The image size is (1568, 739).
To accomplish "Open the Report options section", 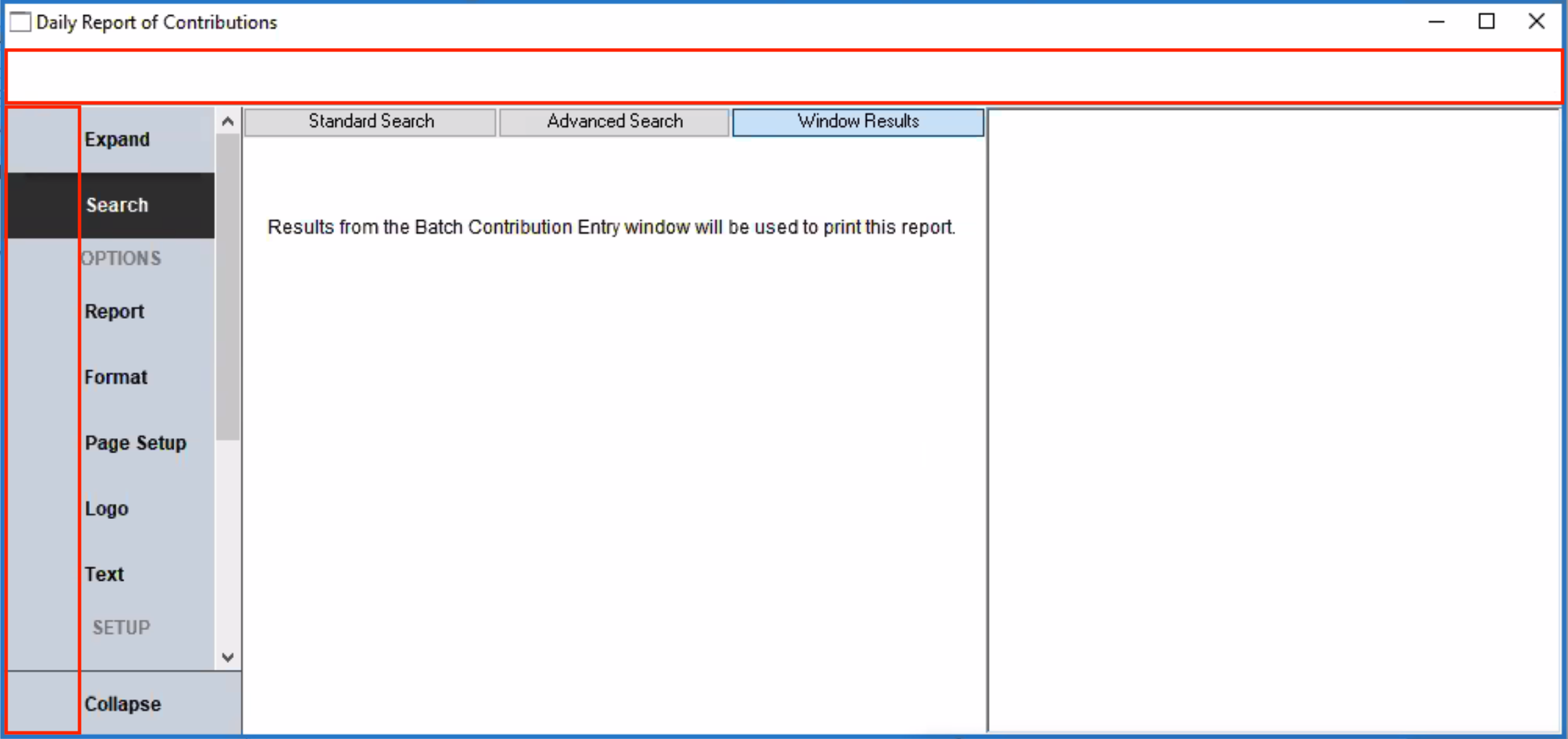I will click(x=114, y=312).
